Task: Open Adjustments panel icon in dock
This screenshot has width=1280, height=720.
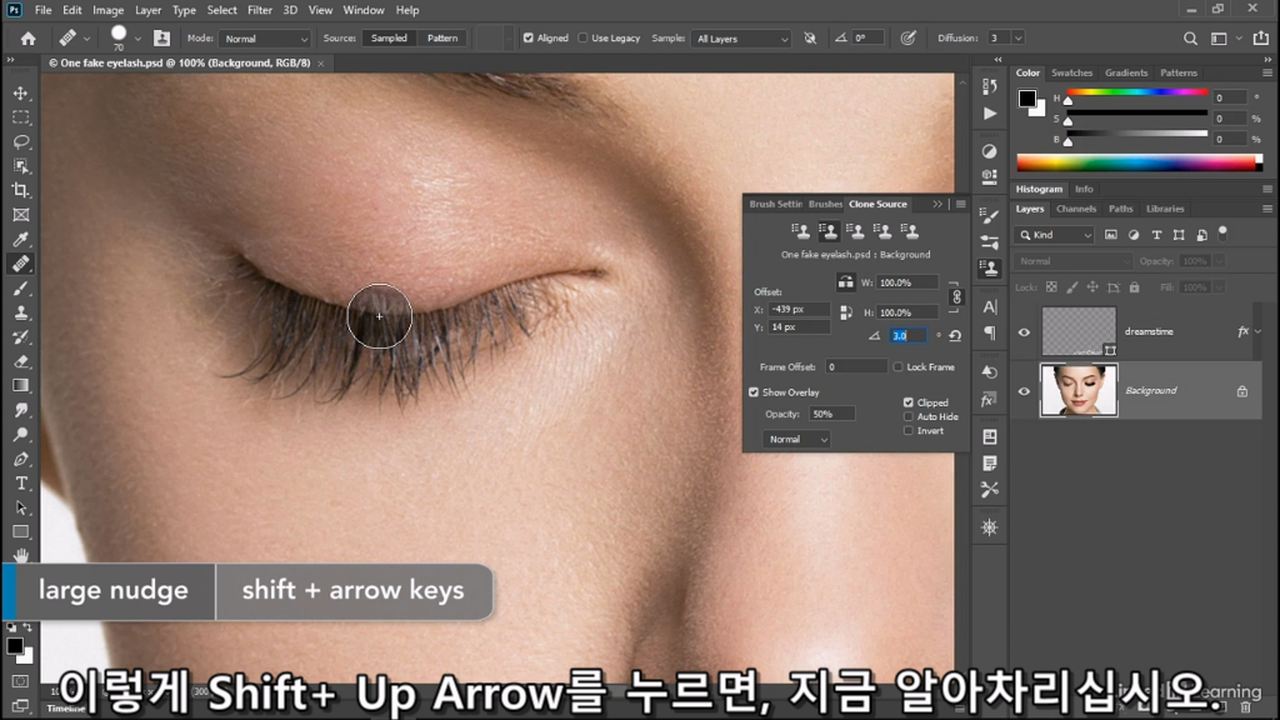Action: pos(989,151)
